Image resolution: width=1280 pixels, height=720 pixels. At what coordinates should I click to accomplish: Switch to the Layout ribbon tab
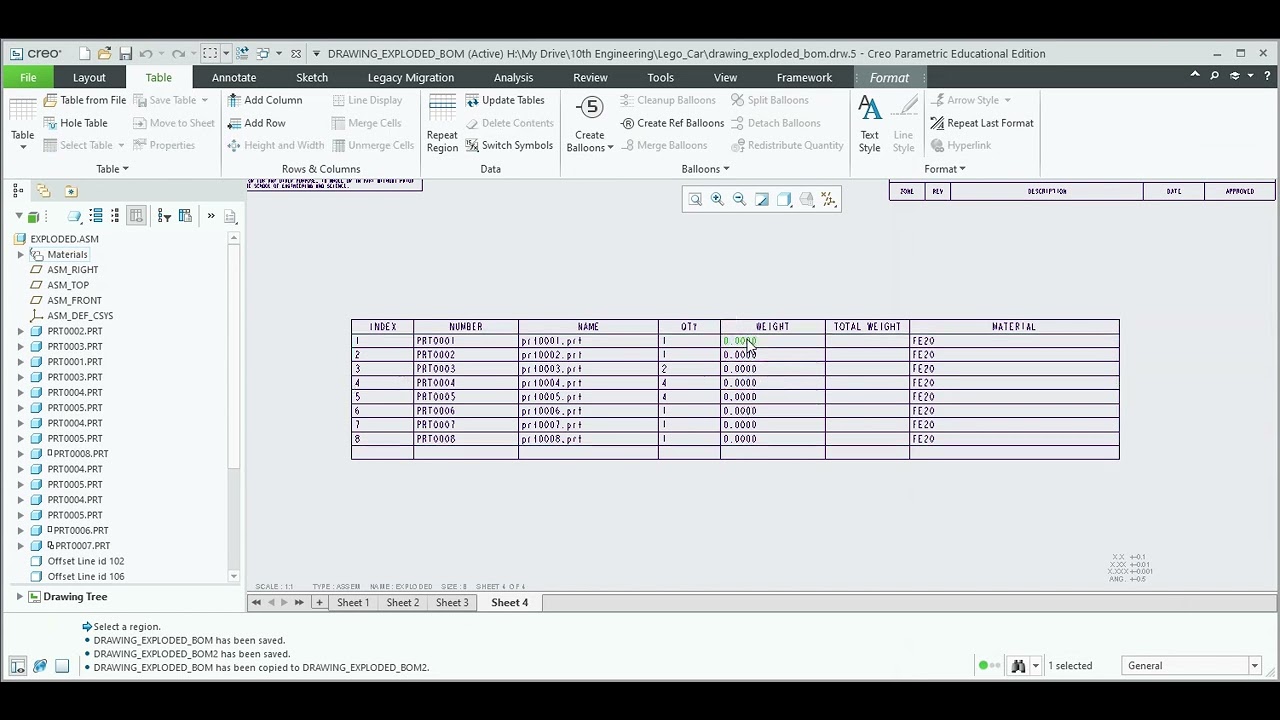click(89, 77)
